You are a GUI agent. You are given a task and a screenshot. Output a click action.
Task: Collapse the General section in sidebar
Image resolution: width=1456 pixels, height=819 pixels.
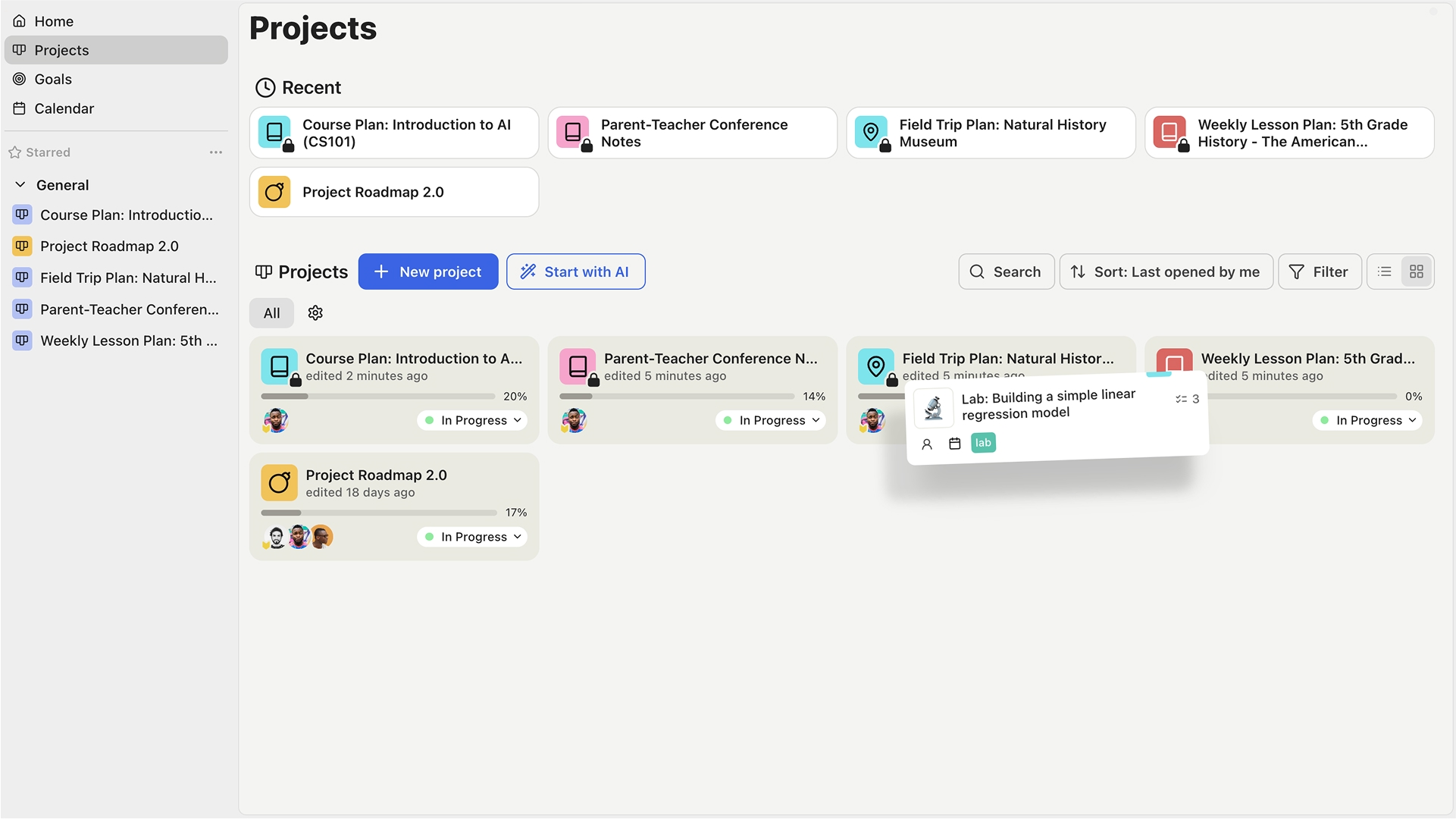pos(20,185)
